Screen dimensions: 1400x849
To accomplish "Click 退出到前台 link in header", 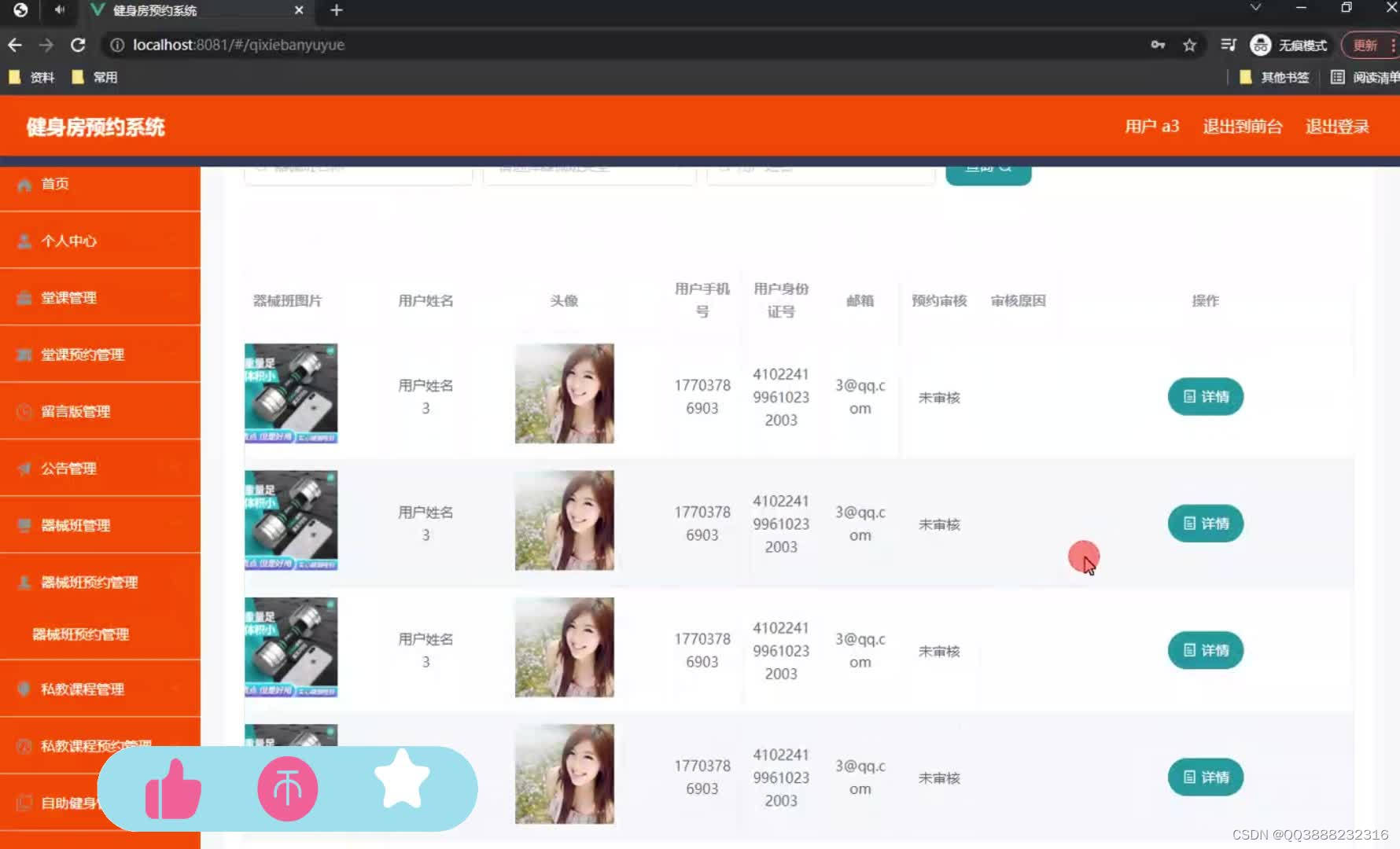I will click(x=1243, y=127).
